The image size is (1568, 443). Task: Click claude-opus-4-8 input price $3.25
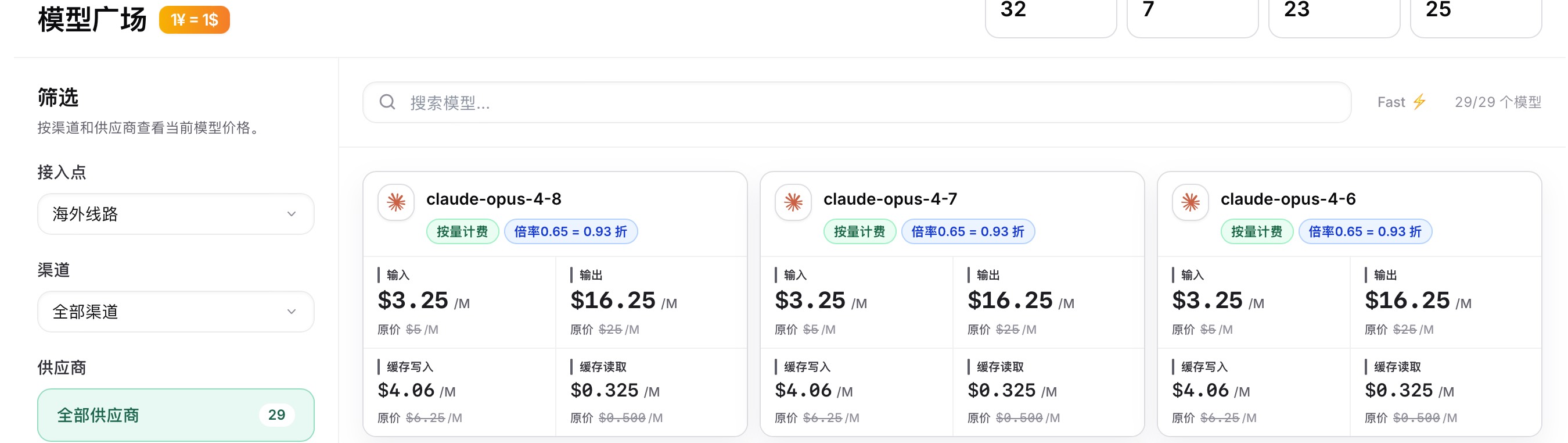(x=413, y=301)
